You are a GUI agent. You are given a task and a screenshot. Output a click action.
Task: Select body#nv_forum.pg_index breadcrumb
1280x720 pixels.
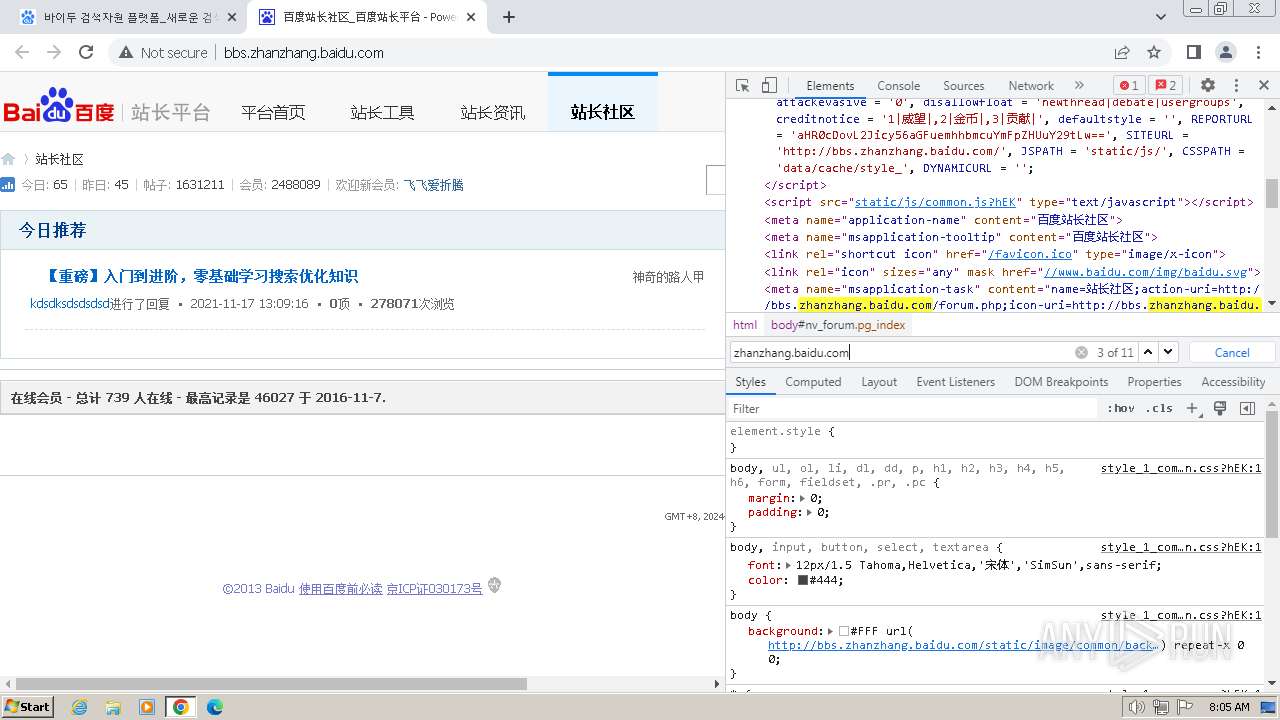click(838, 325)
